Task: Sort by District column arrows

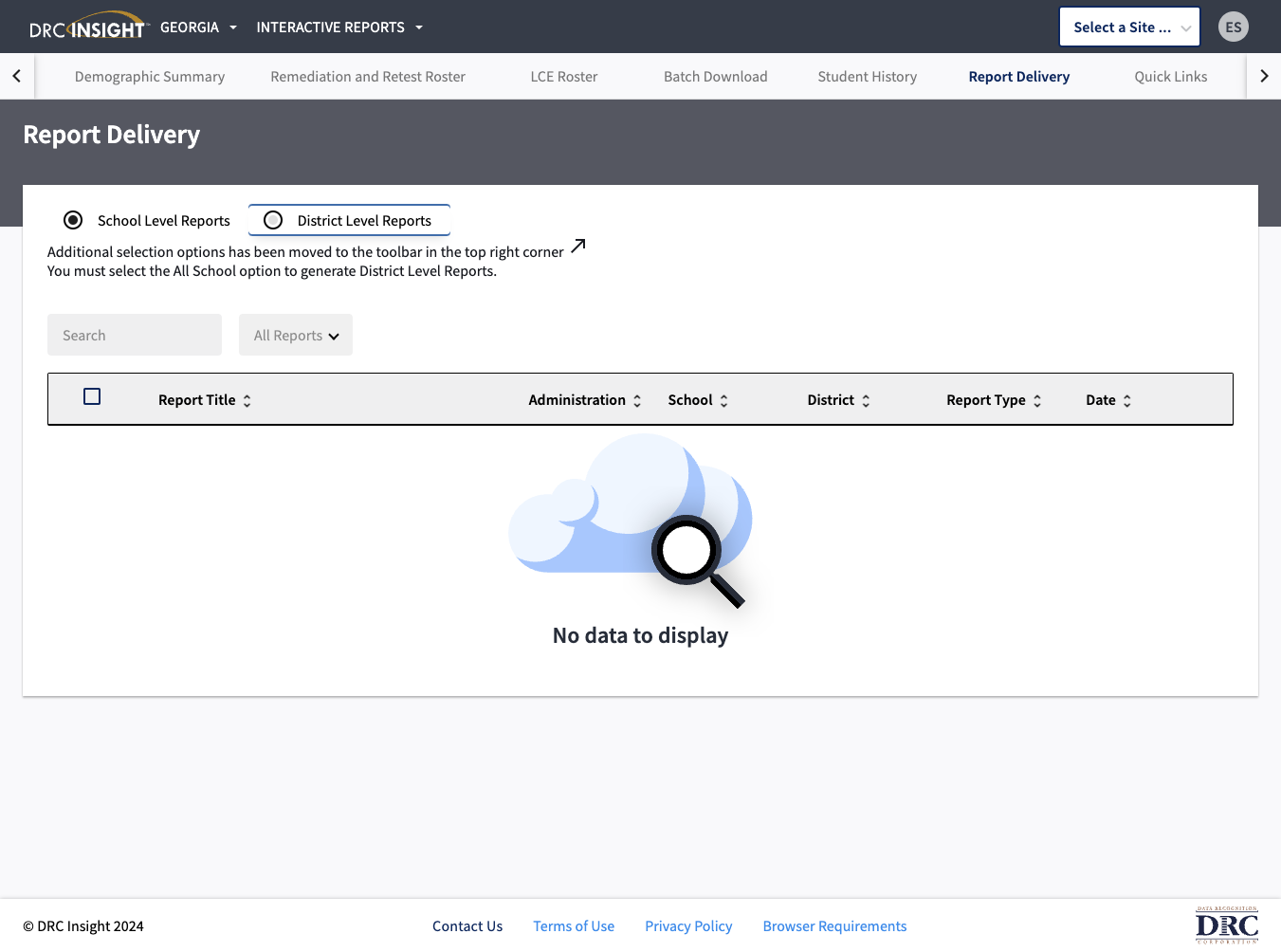Action: 866,400
